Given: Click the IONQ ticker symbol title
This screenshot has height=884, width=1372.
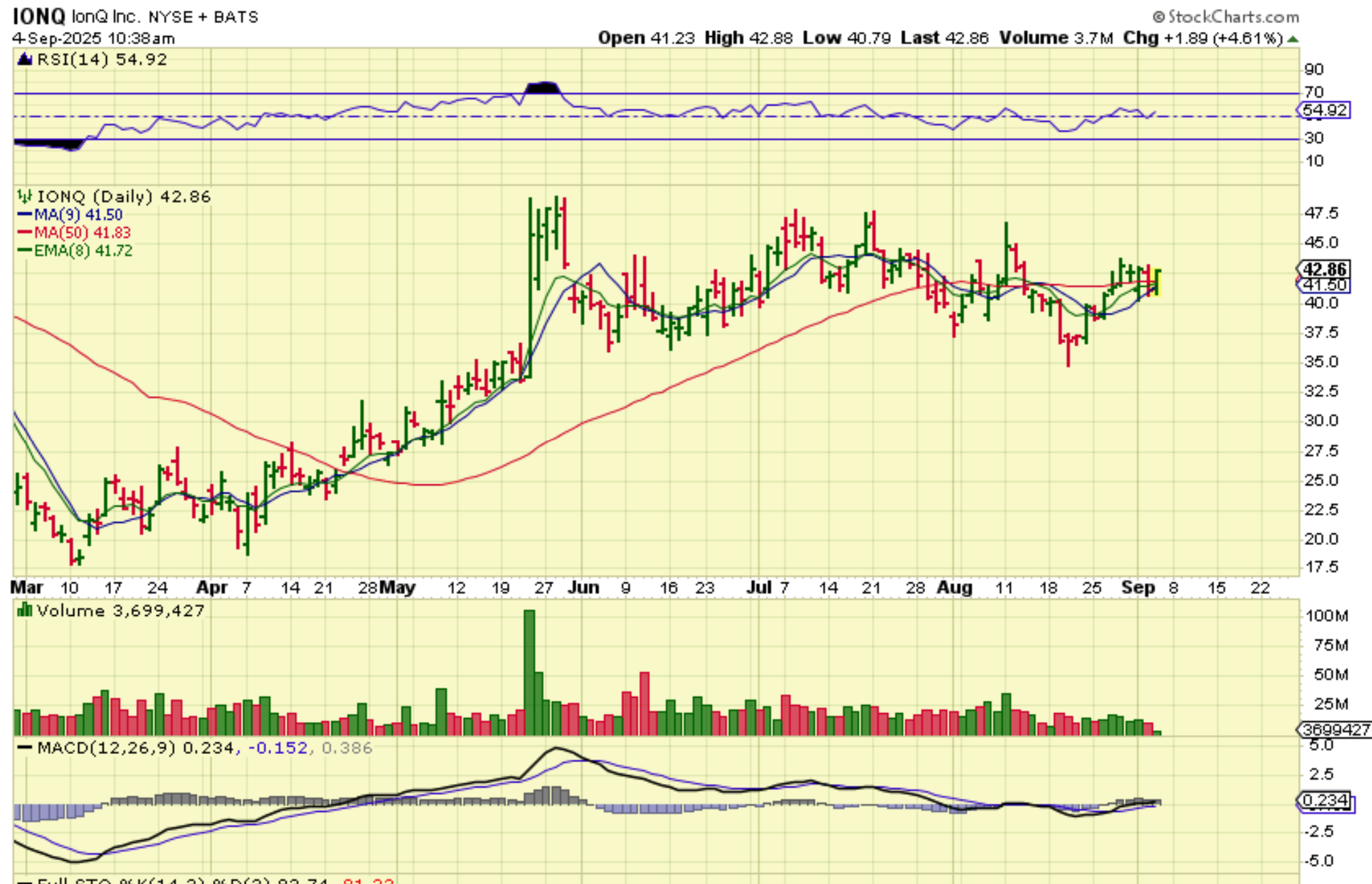Looking at the screenshot, I should (39, 16).
